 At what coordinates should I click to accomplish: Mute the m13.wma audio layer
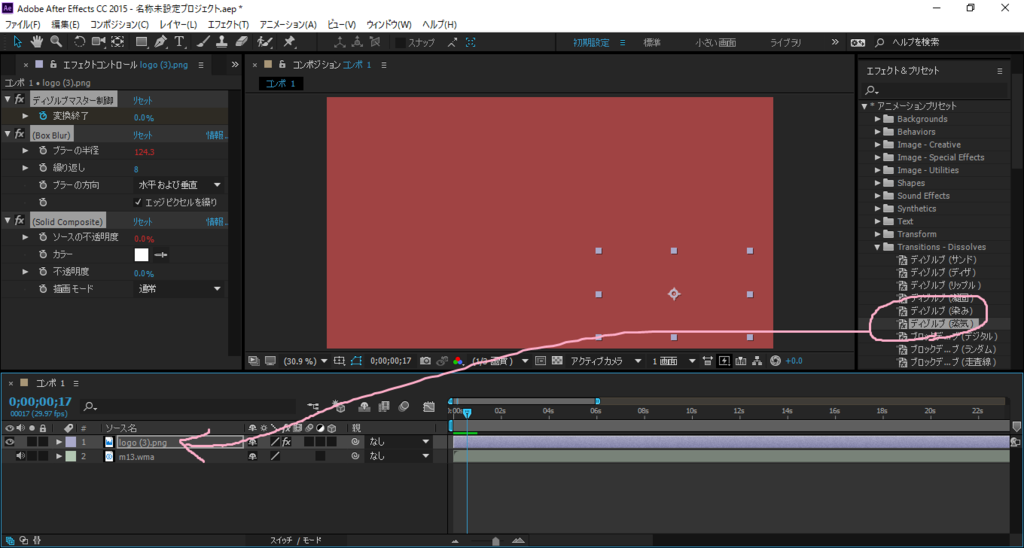click(20, 457)
